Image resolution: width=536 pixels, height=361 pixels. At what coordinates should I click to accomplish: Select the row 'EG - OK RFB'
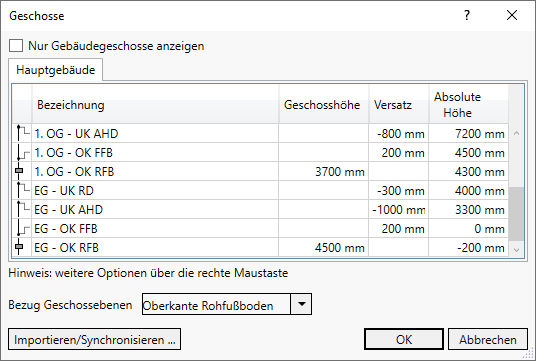pyautogui.click(x=260, y=248)
